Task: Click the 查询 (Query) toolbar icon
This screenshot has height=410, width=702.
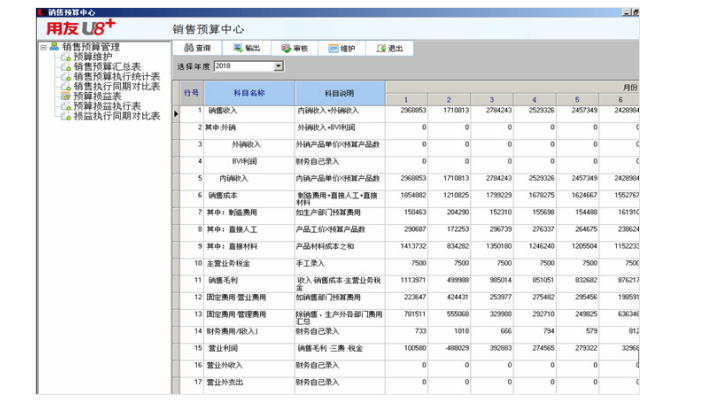Action: pyautogui.click(x=197, y=48)
